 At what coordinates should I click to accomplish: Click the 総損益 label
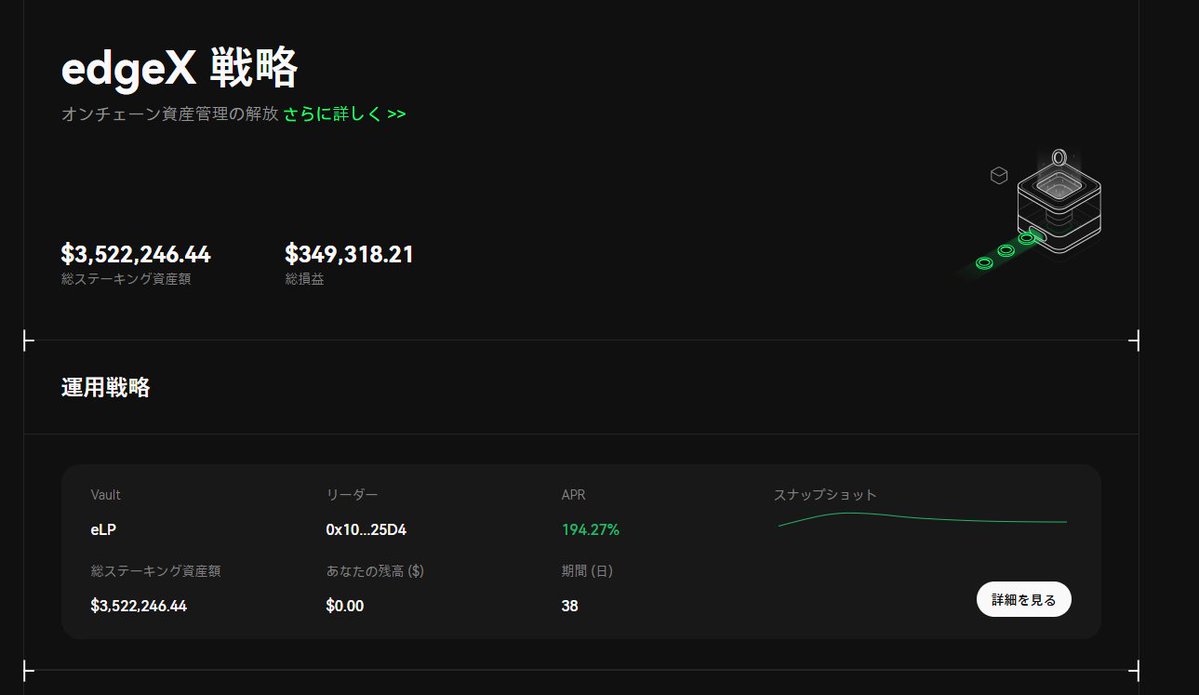304,279
